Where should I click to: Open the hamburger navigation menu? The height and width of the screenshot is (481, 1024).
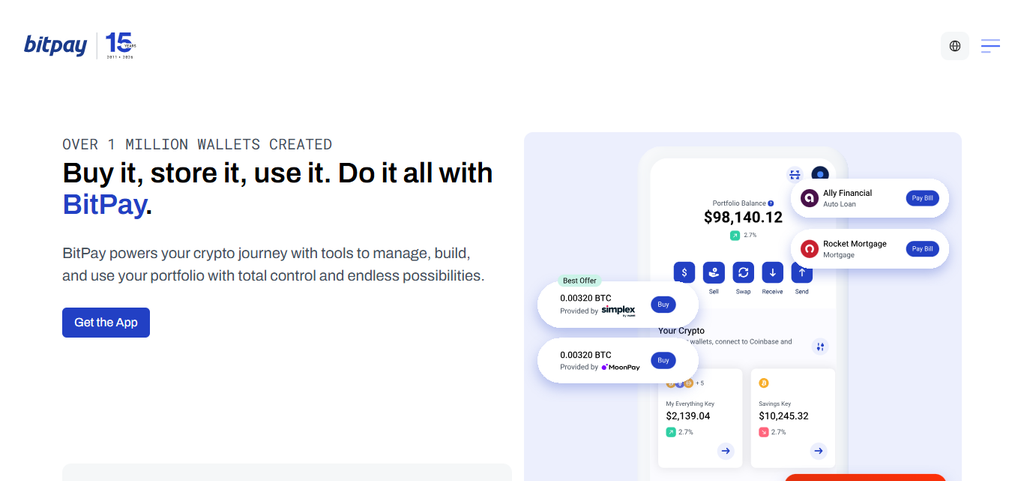[x=990, y=46]
